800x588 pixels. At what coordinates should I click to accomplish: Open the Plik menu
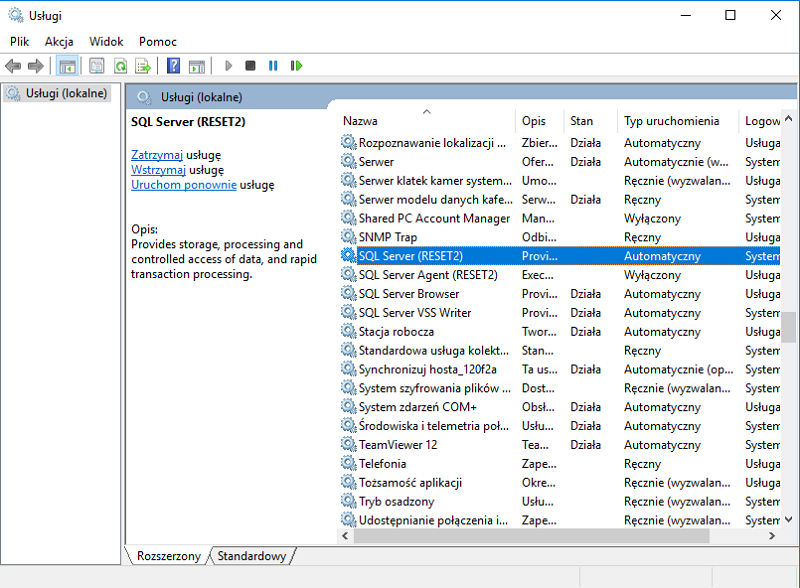point(19,41)
